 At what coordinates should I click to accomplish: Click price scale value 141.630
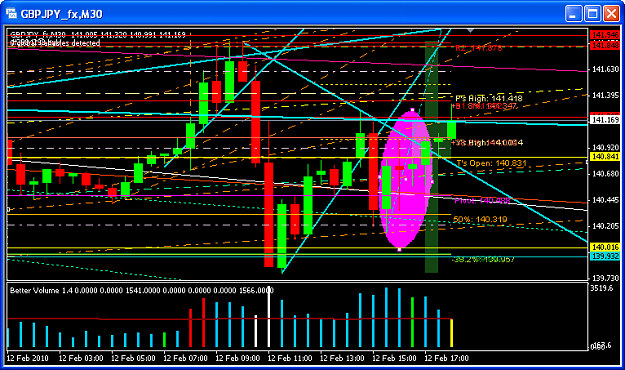(x=605, y=69)
